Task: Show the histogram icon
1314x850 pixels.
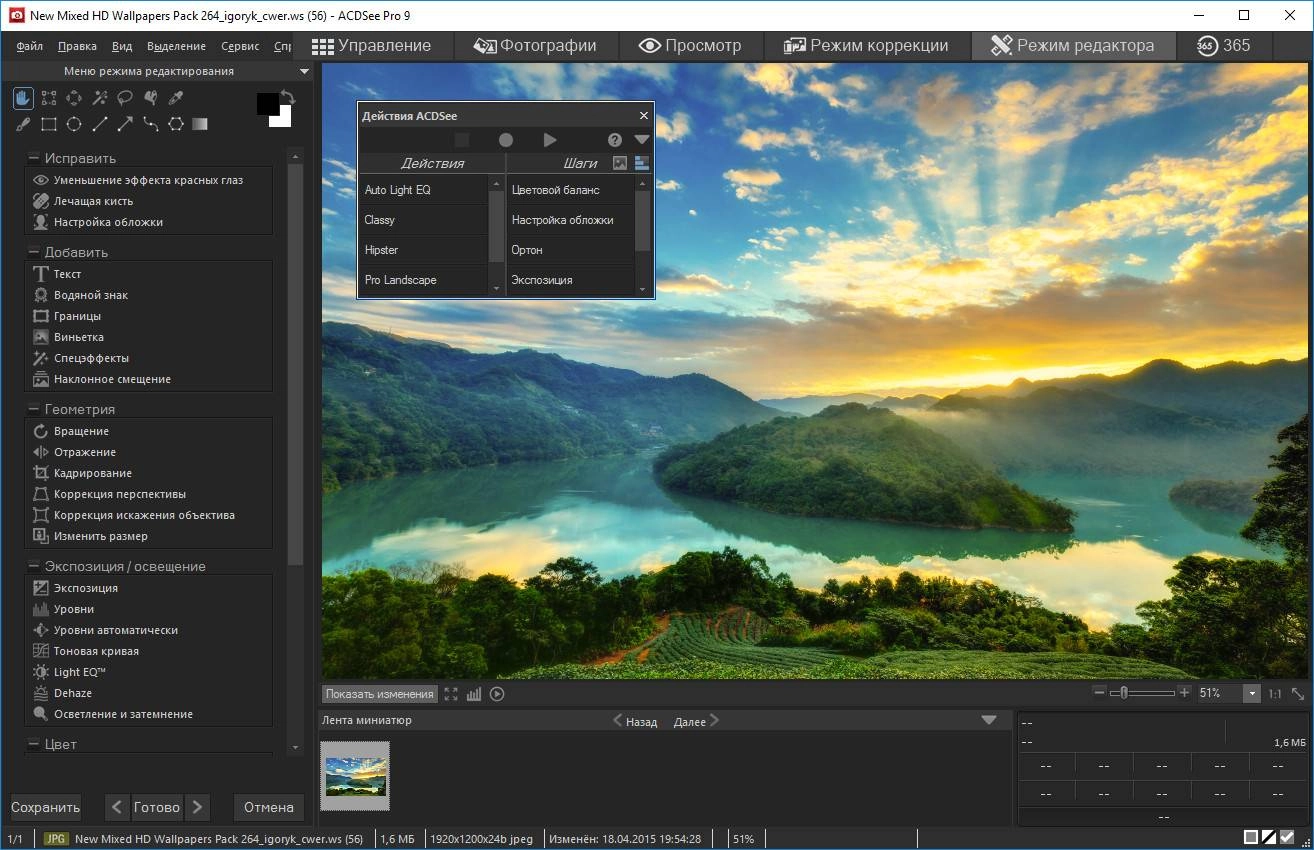Action: [x=474, y=694]
